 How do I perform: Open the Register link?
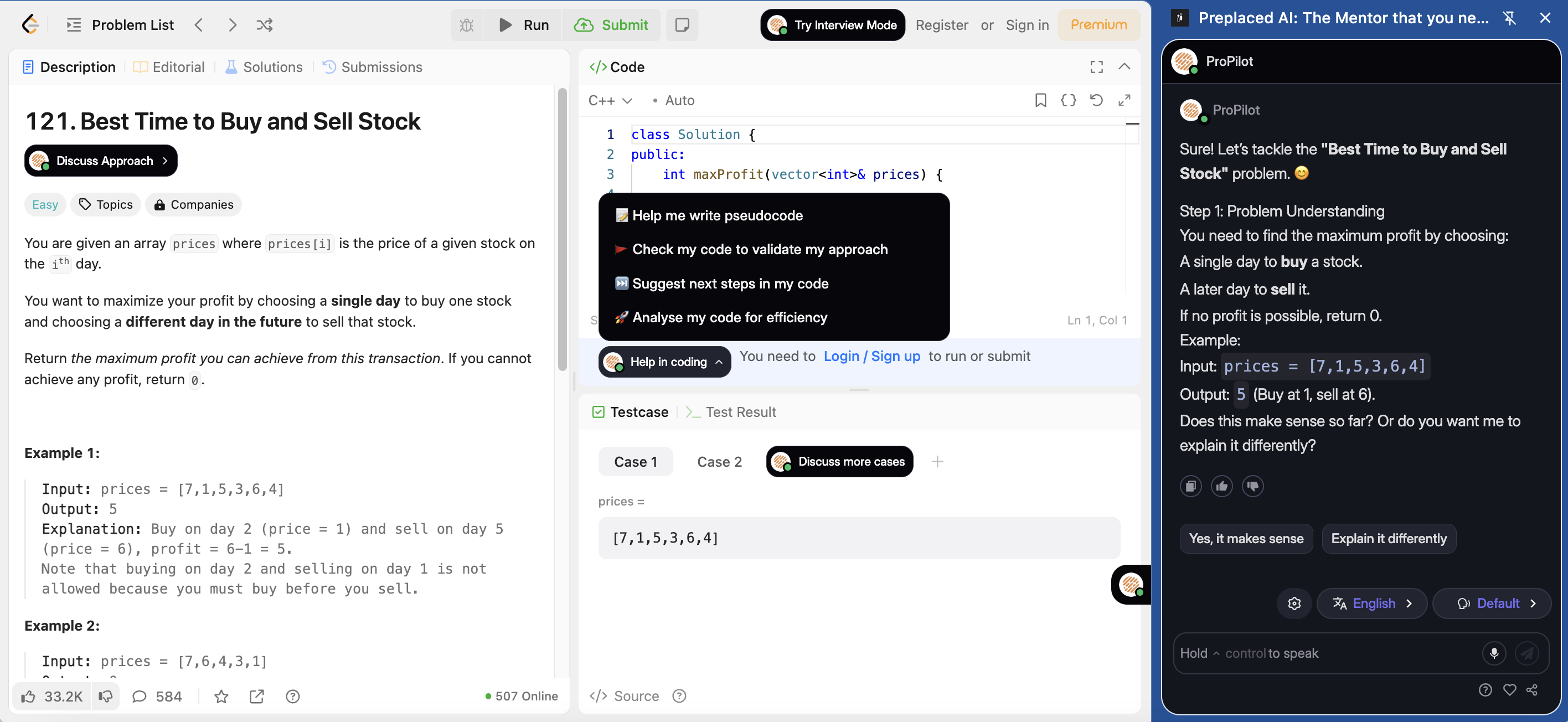coord(941,25)
